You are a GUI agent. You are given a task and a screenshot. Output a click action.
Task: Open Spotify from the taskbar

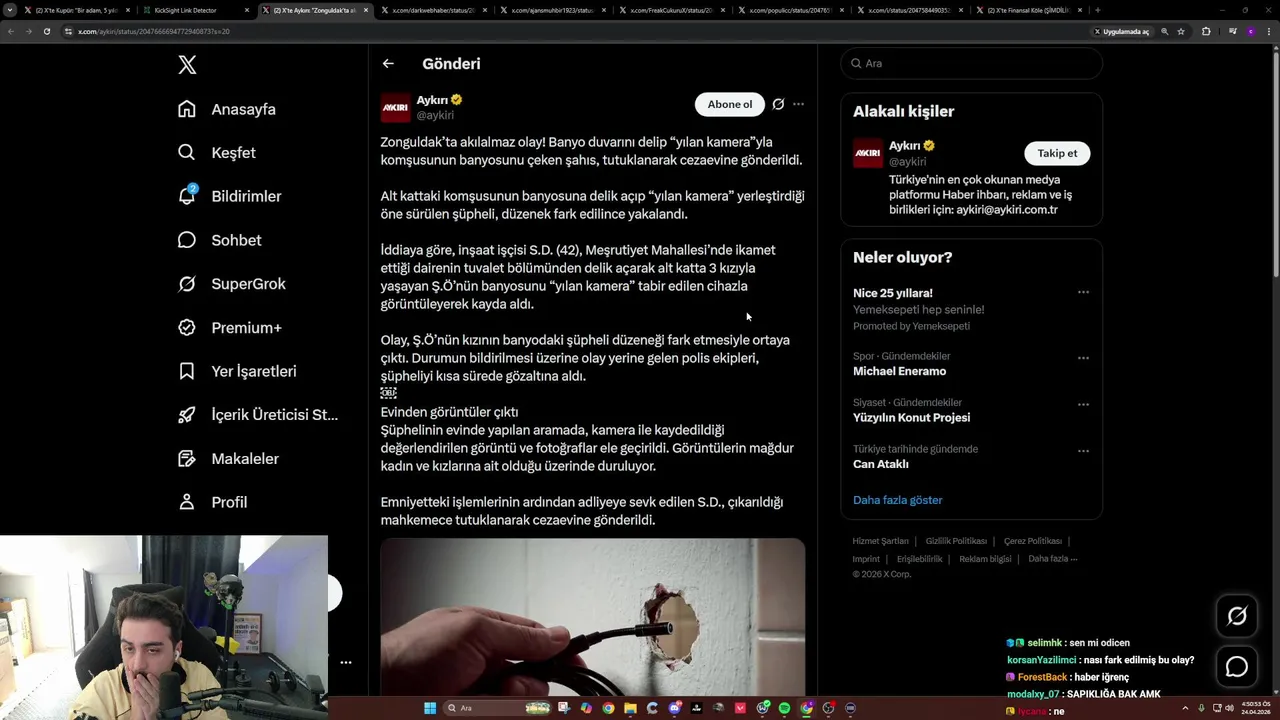tap(784, 708)
